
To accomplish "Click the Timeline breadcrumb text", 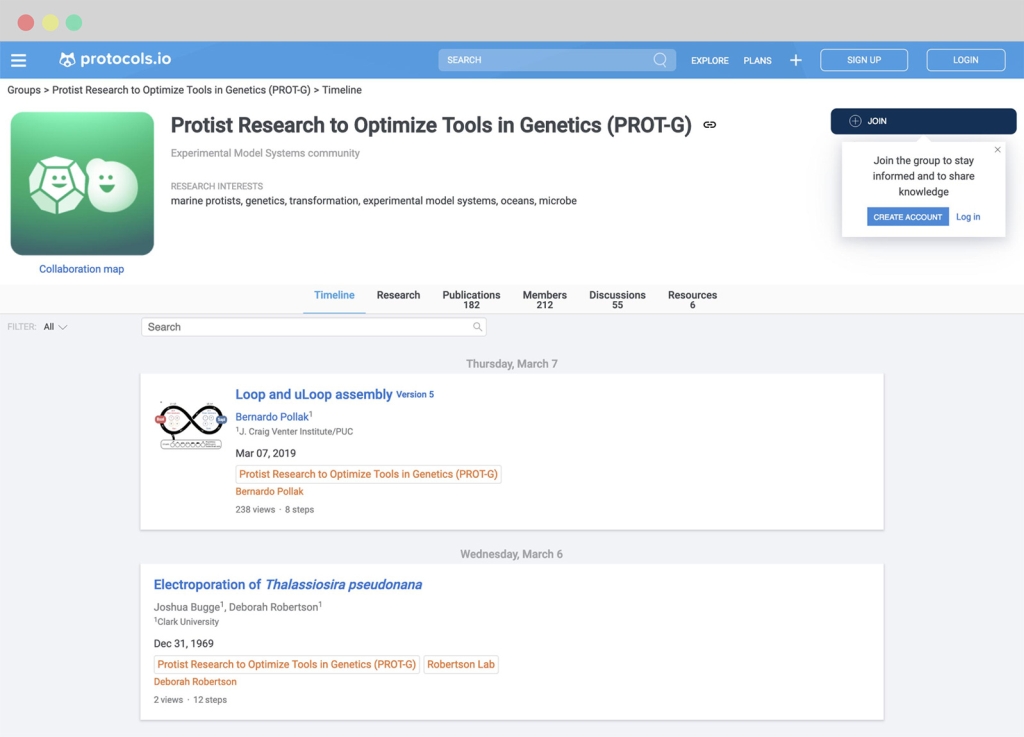I will point(342,90).
